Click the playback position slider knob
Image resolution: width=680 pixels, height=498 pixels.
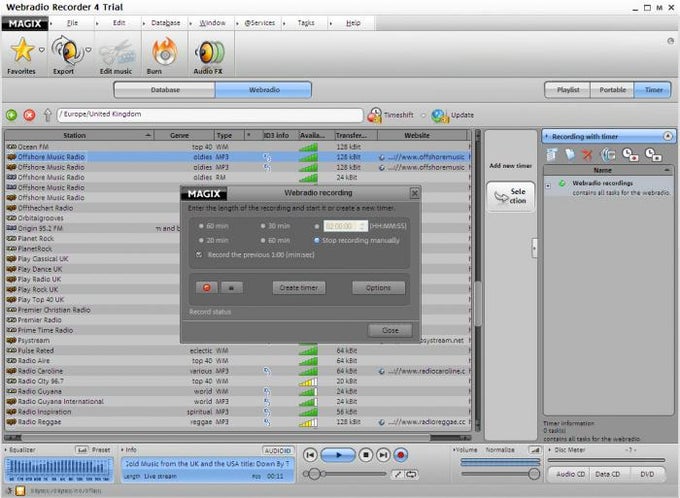pos(314,474)
